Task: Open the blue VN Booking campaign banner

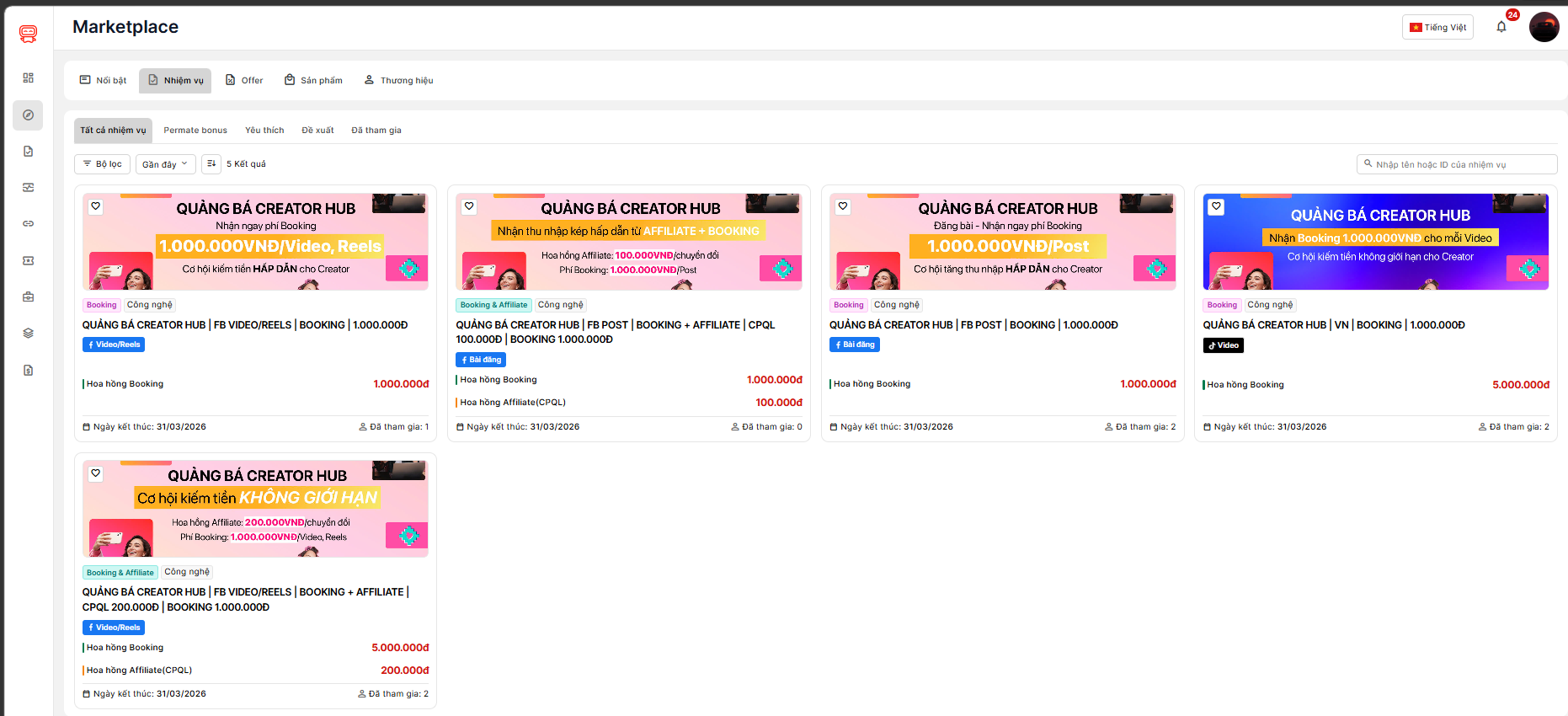Action: point(1375,242)
